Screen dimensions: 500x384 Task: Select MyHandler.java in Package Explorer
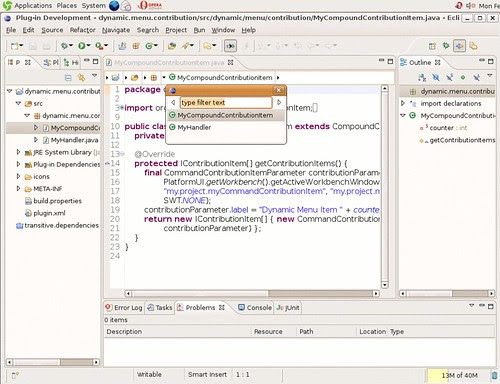(71, 140)
